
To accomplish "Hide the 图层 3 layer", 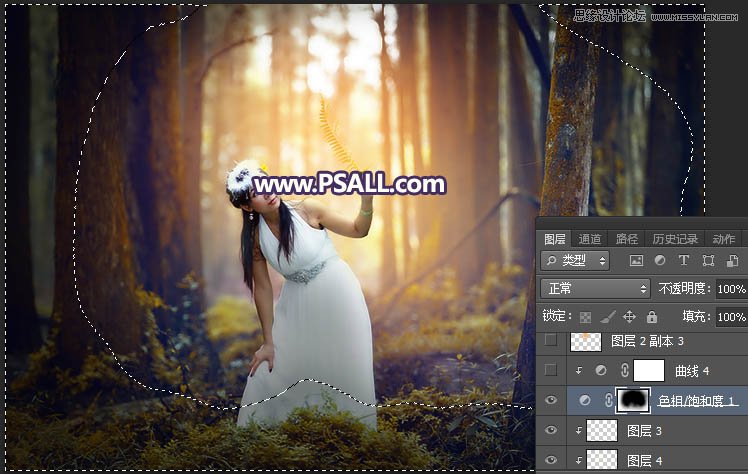I will (x=551, y=430).
